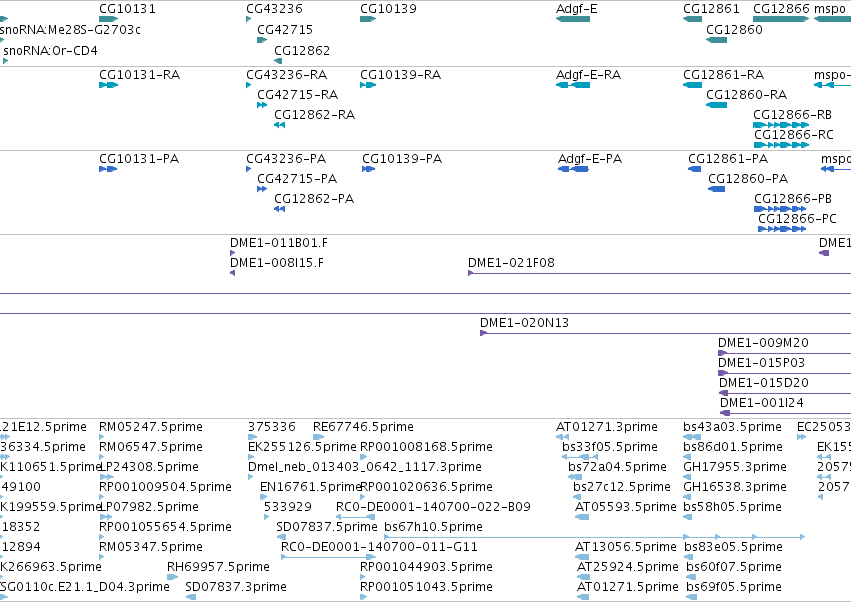Image resolution: width=851 pixels, height=602 pixels.
Task: Click the RE67746.5prime EST label
Action: [x=363, y=427]
